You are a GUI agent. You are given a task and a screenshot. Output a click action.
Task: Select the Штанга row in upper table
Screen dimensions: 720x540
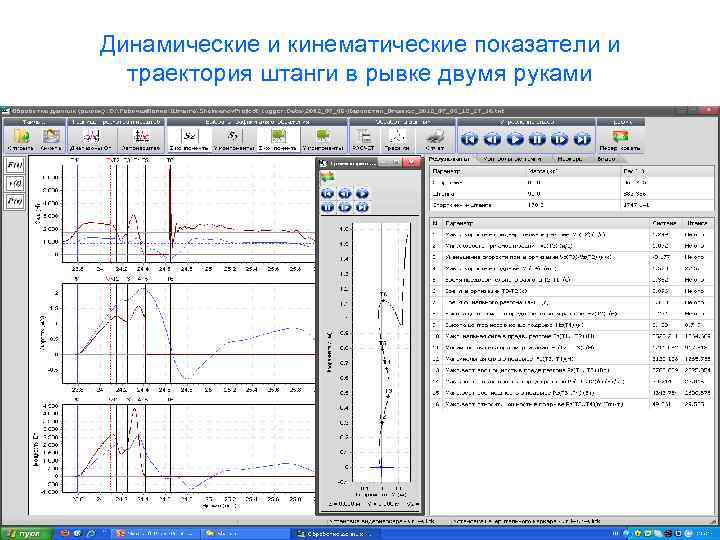572,194
